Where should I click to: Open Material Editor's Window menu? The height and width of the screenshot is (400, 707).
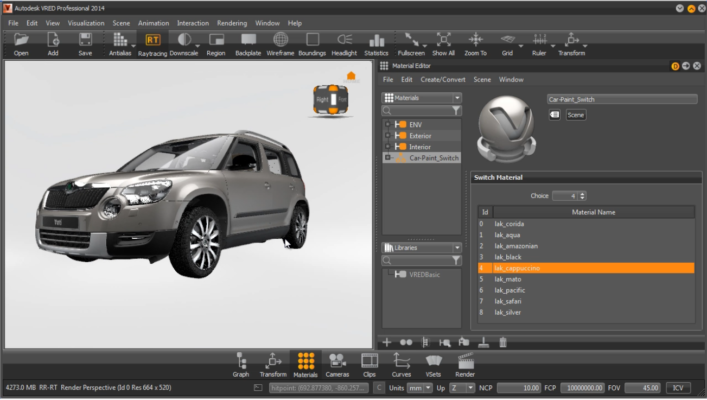point(511,79)
